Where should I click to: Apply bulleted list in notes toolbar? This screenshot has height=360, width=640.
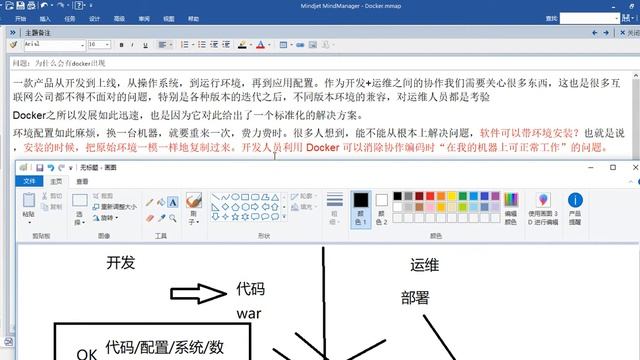point(202,45)
